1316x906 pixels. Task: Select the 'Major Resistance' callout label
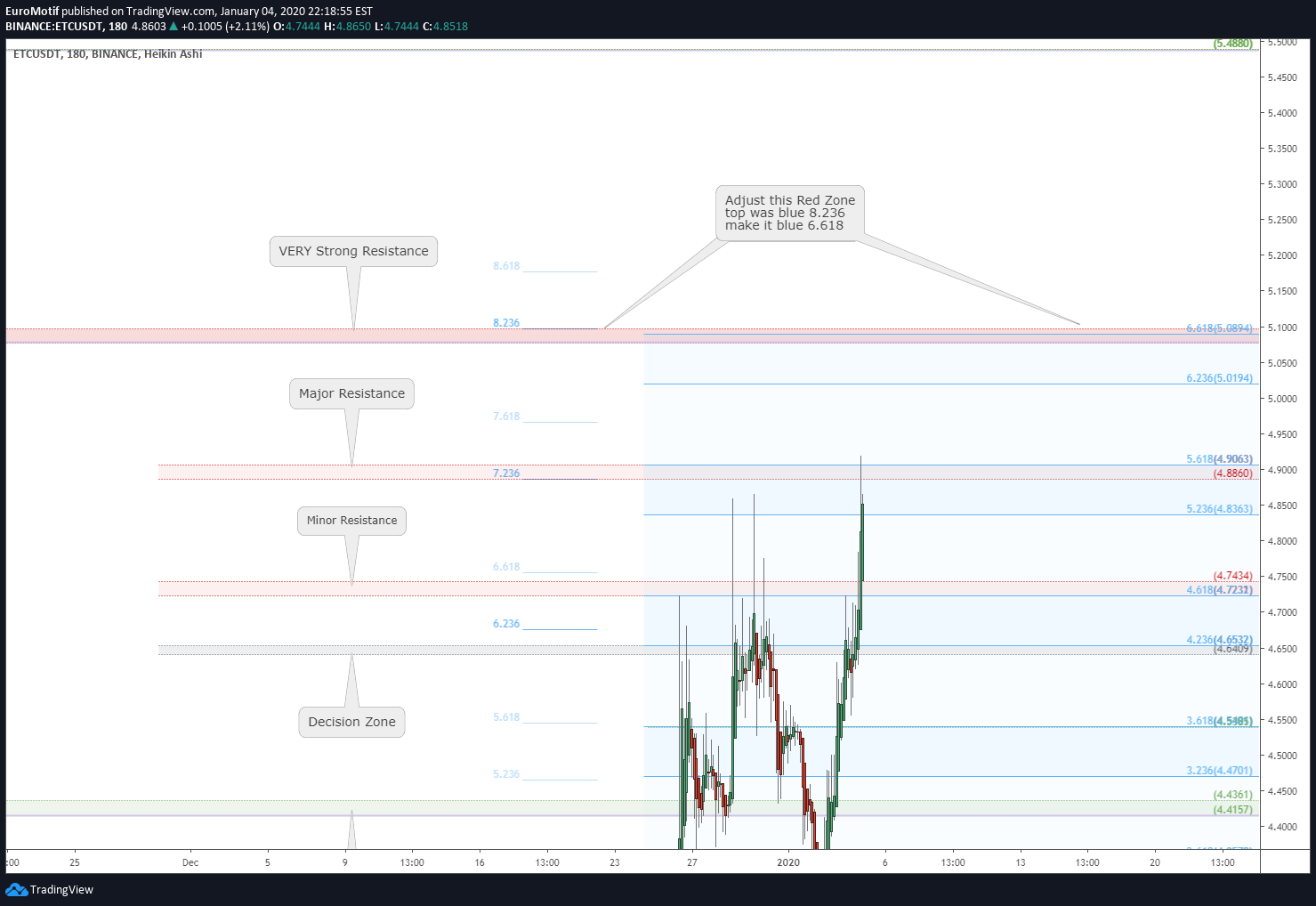(x=351, y=393)
